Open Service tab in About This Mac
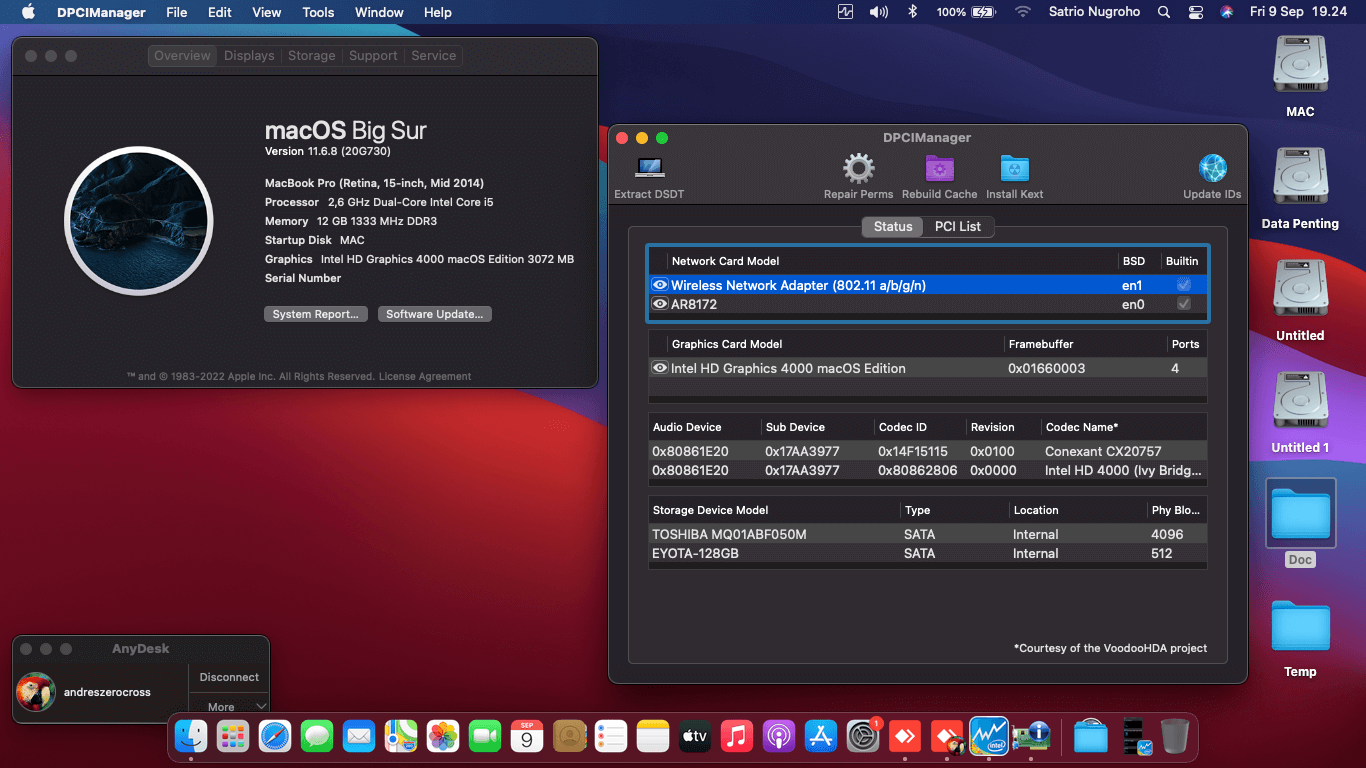Screen dimensions: 1366x768 (434, 56)
